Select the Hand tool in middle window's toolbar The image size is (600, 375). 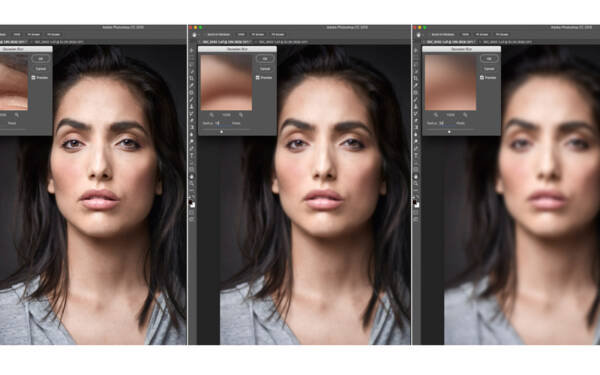[192, 176]
